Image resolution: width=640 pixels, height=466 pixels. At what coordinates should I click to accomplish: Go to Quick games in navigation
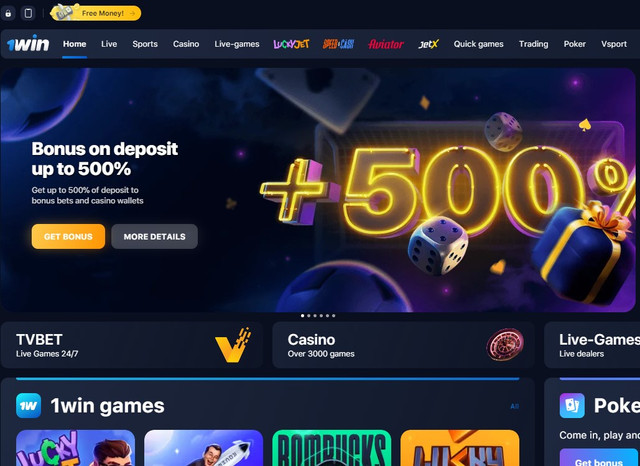[478, 44]
